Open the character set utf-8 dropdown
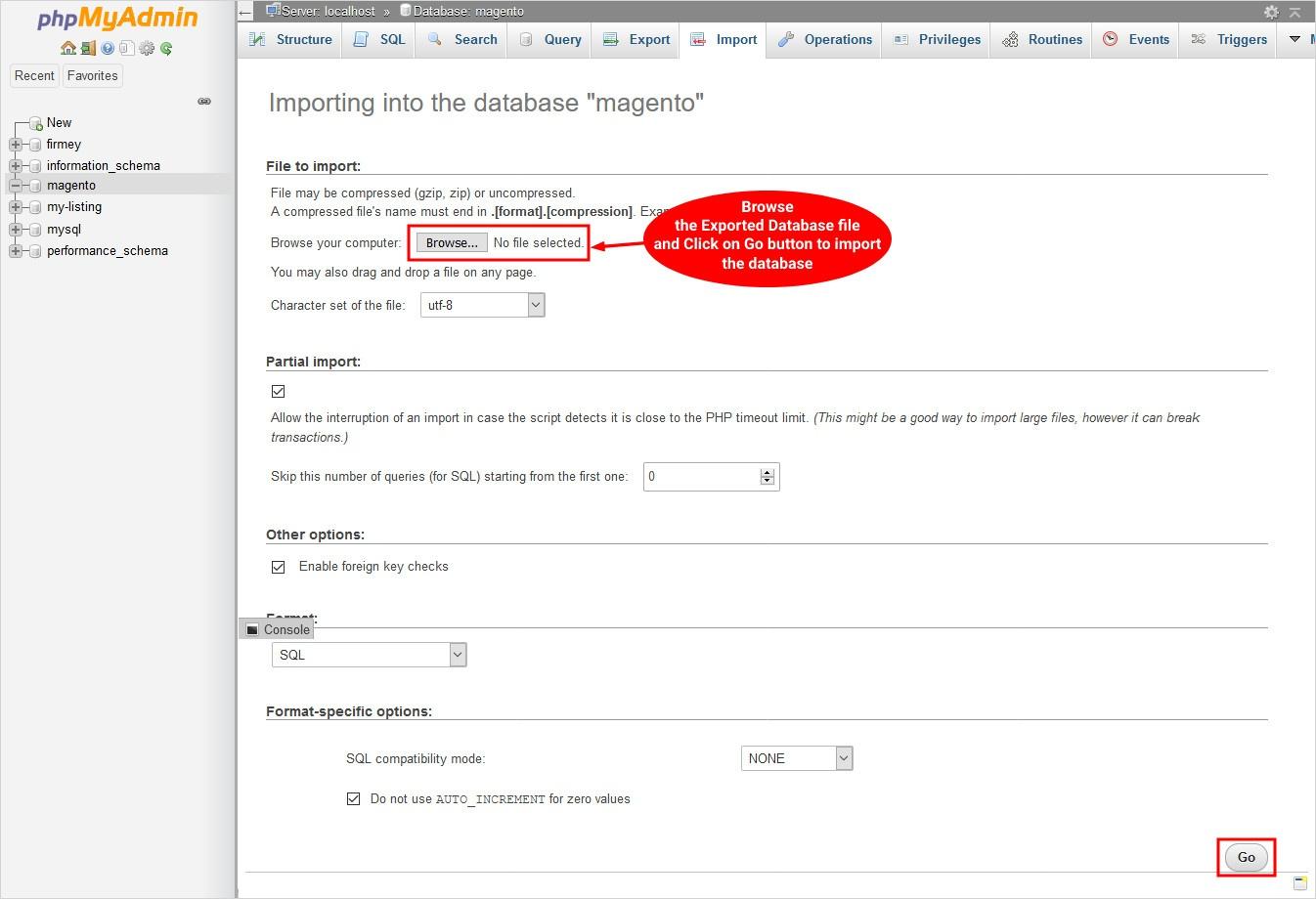 pyautogui.click(x=483, y=305)
